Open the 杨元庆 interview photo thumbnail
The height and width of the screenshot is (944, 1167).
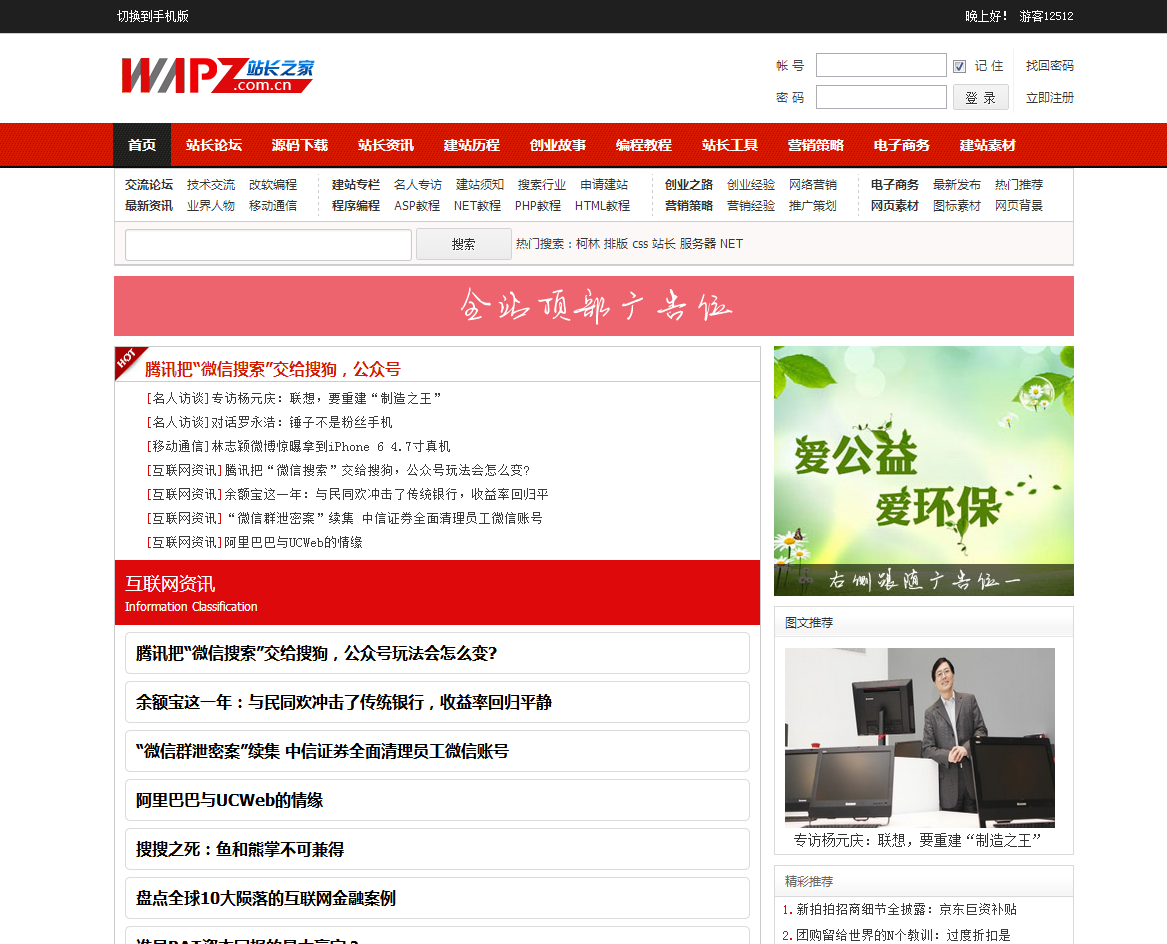point(919,737)
